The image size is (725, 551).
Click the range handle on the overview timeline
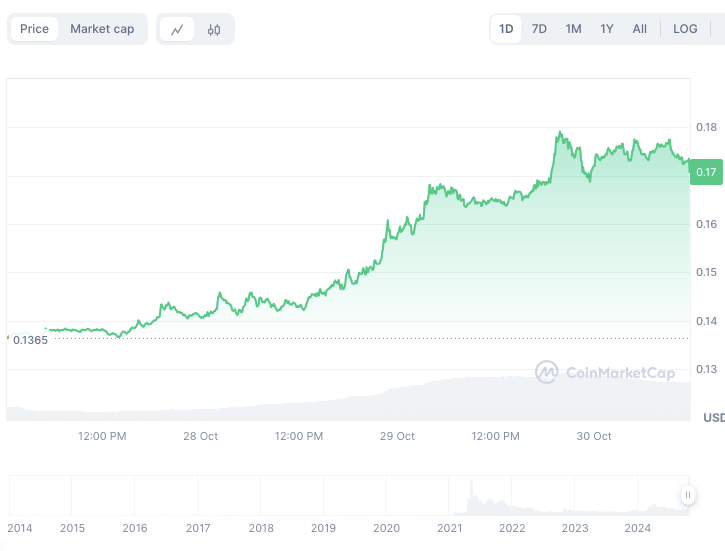[x=688, y=495]
